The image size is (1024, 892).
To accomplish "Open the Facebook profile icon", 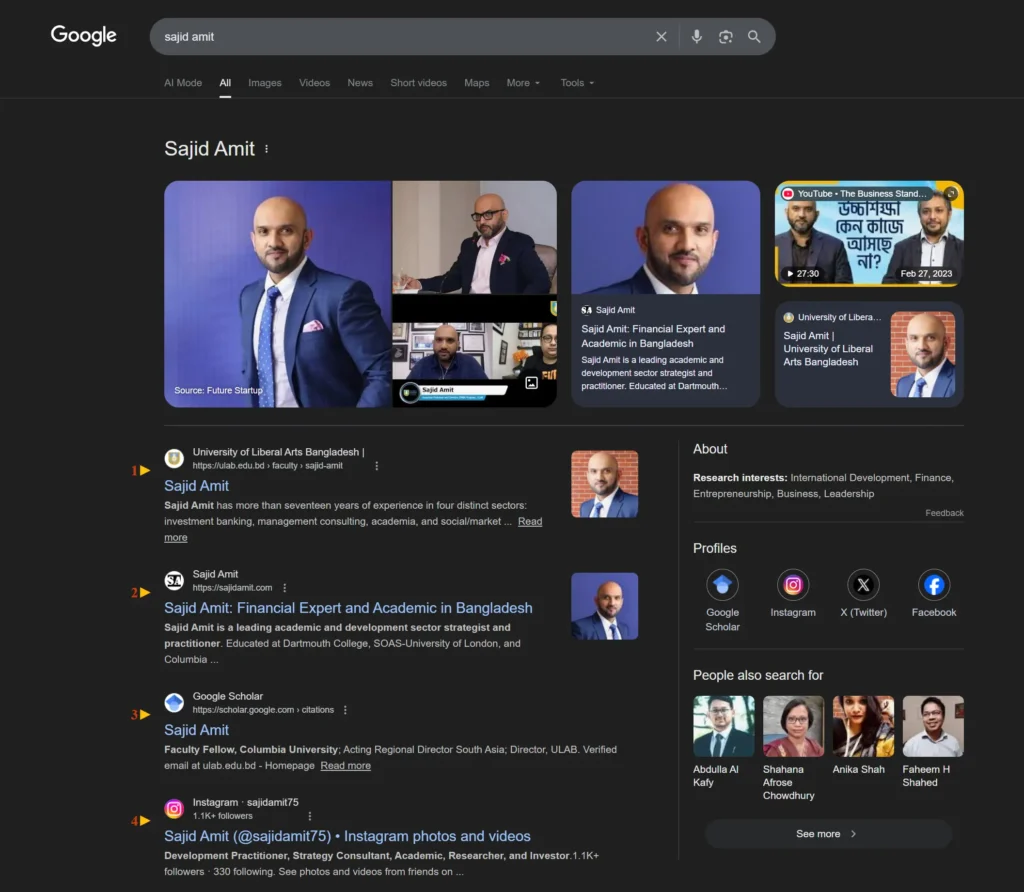I will tap(934, 585).
